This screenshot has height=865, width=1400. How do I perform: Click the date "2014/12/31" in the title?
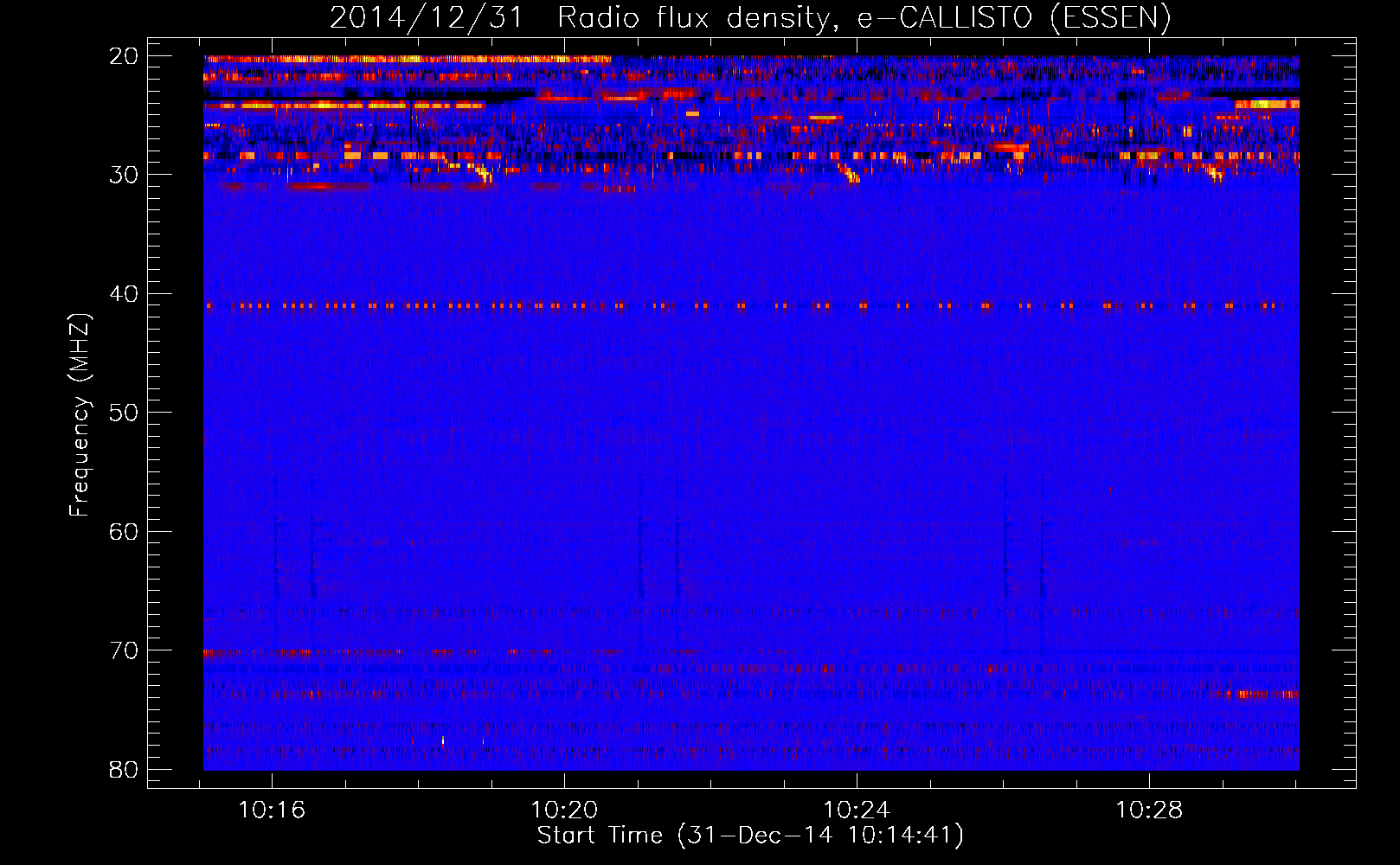tap(427, 17)
